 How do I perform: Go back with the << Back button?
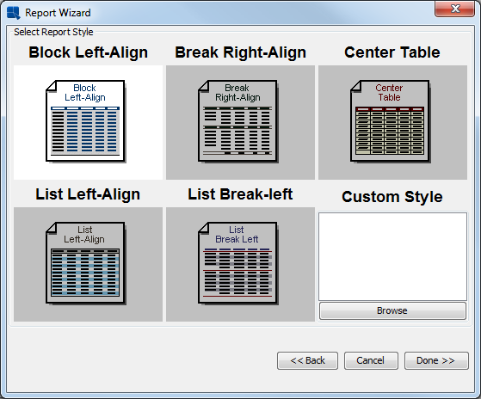click(x=307, y=361)
